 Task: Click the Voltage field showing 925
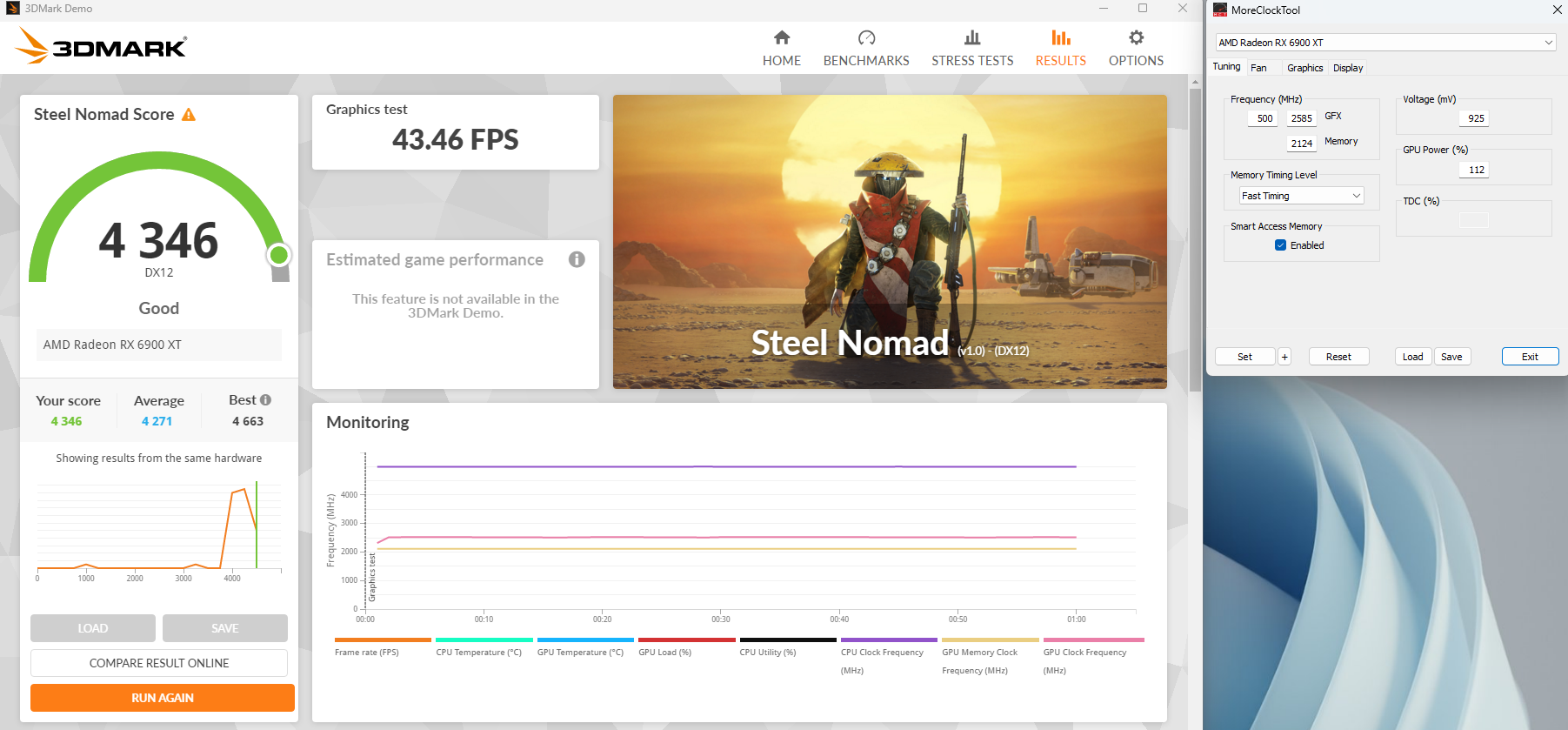1475,118
